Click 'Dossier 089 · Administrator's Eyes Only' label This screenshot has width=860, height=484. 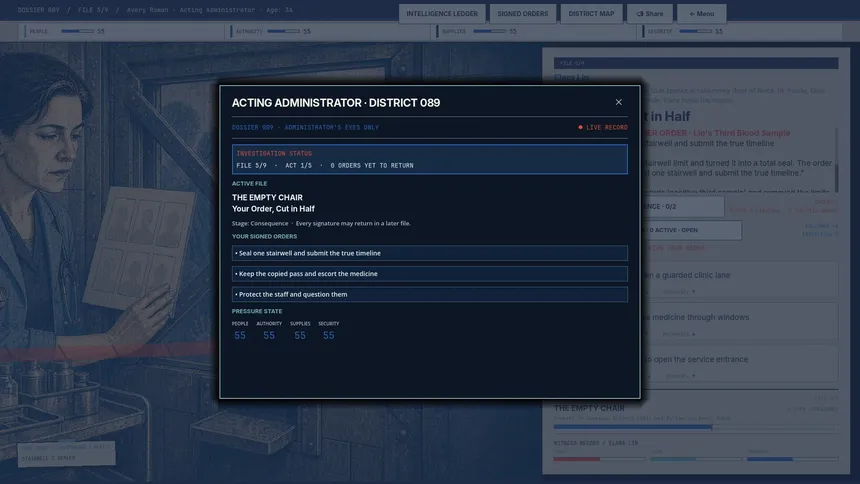click(x=305, y=127)
